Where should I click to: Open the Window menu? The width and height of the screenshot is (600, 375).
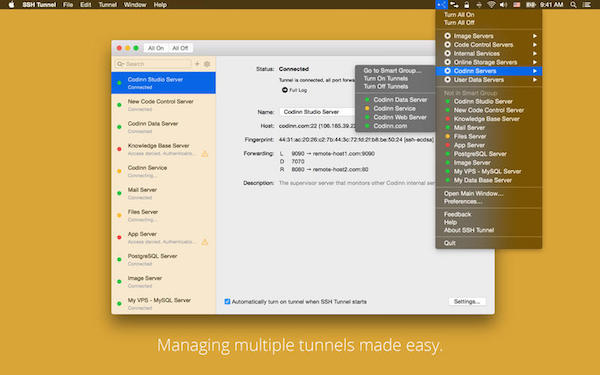[x=135, y=5]
